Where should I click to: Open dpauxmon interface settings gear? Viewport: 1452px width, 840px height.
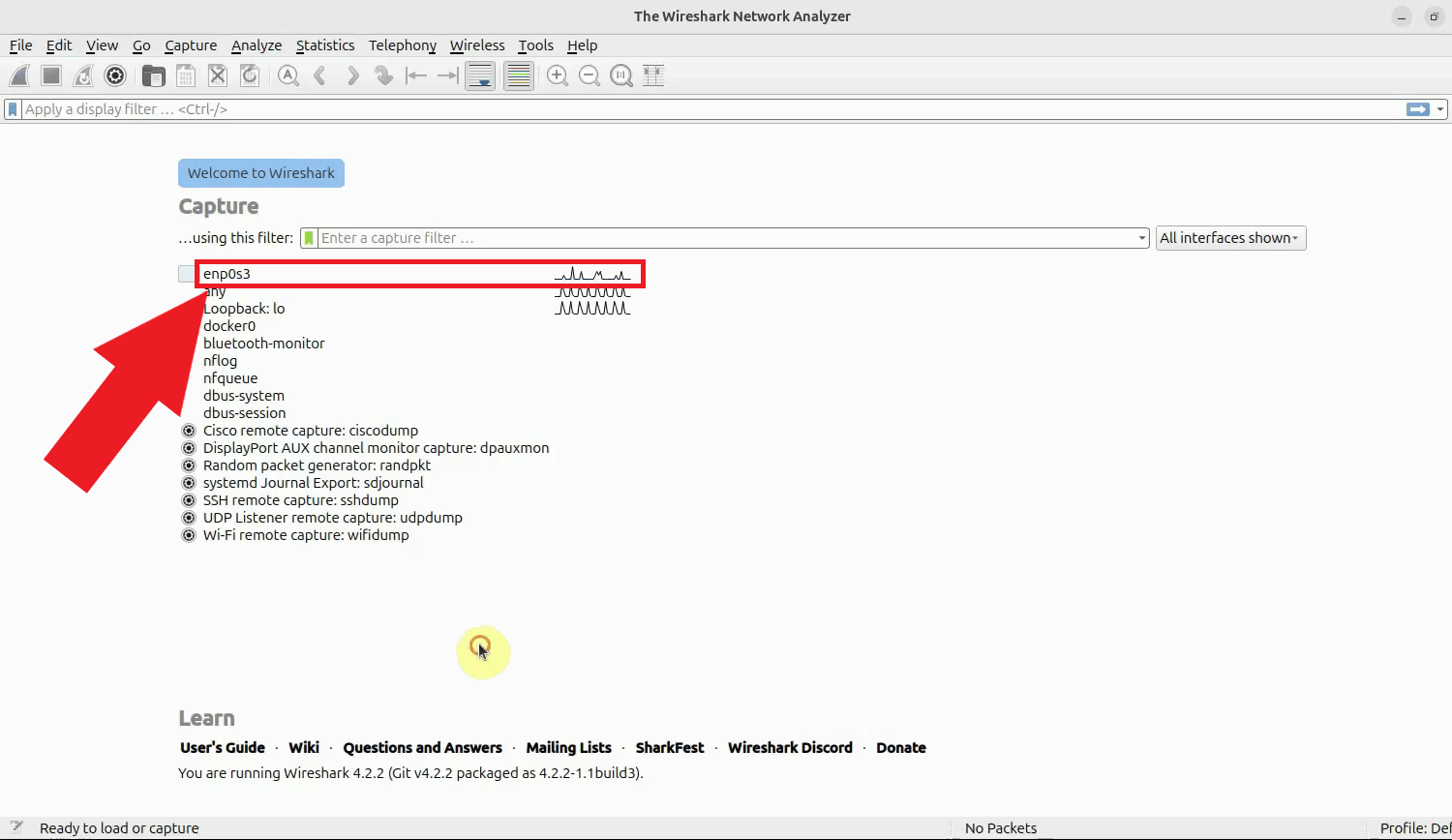pos(189,448)
